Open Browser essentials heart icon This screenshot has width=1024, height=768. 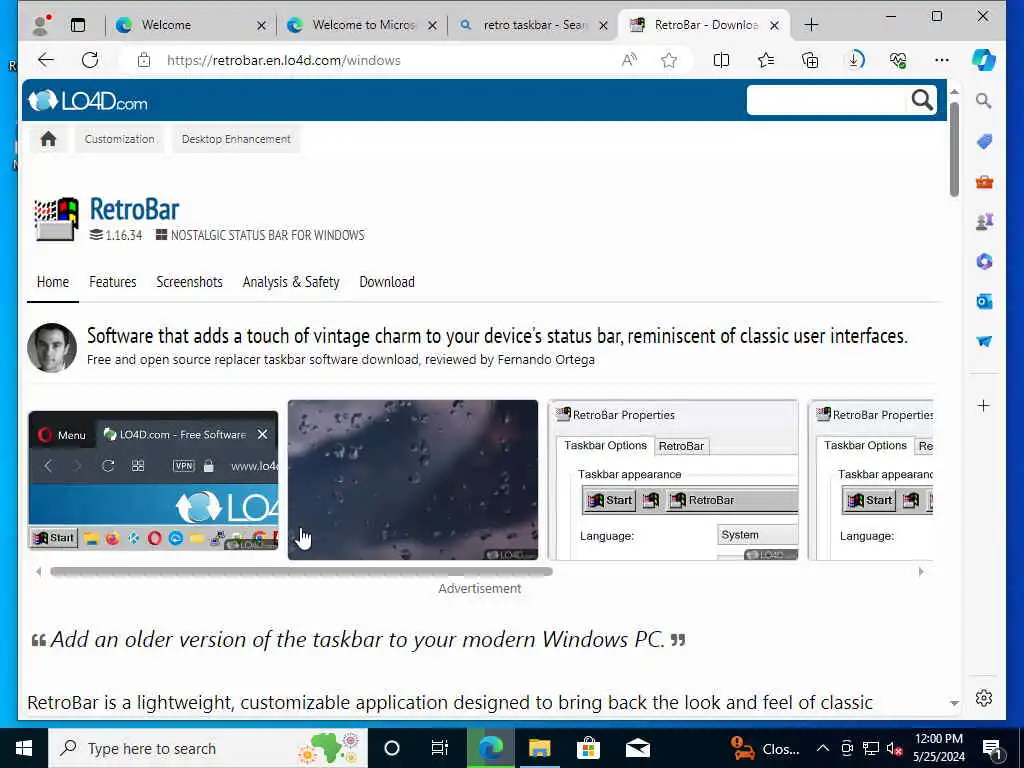coord(898,60)
